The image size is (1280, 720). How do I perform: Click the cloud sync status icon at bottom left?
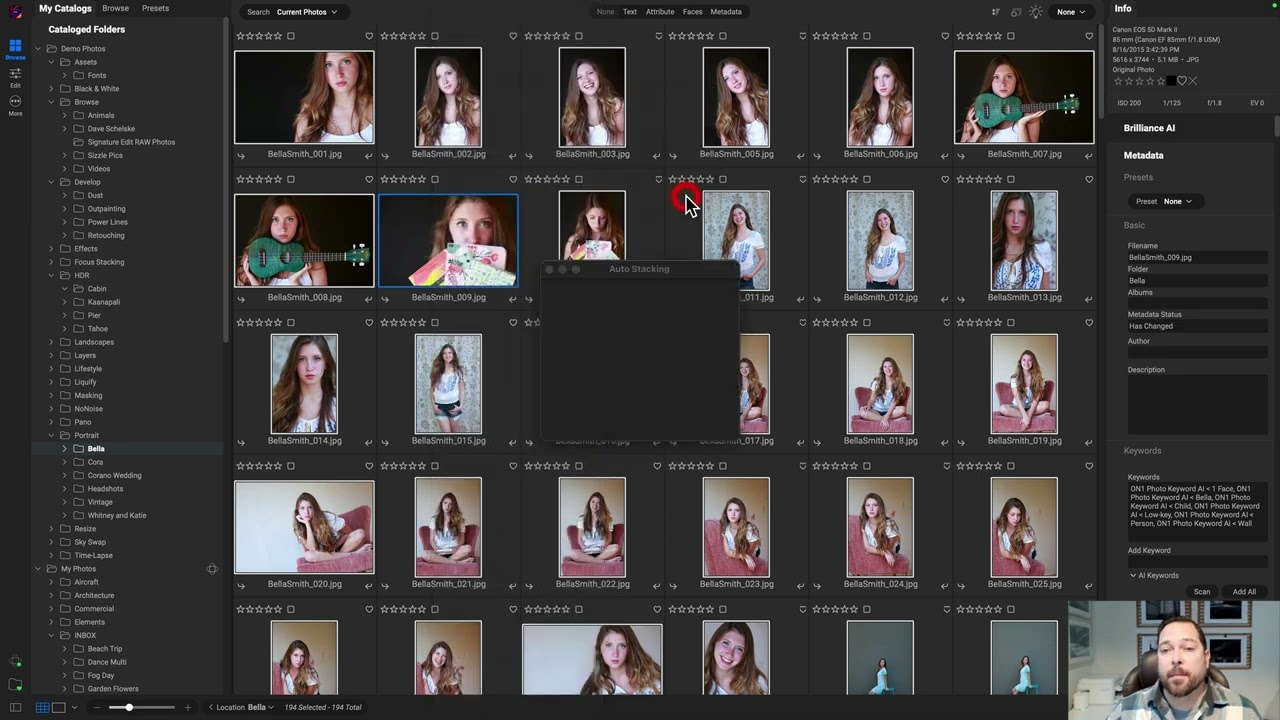15,662
